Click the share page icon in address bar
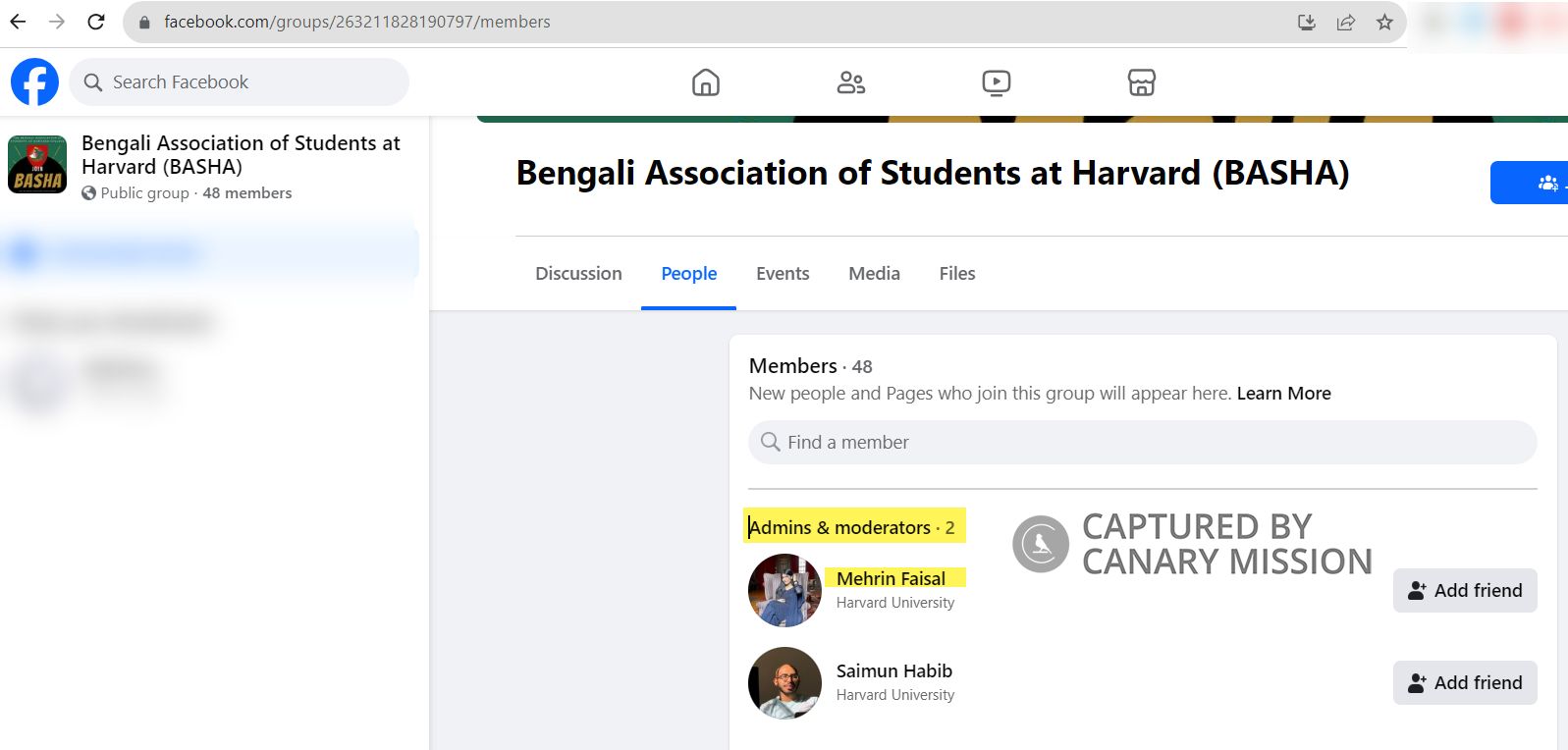The height and width of the screenshot is (750, 1568). point(1346,22)
